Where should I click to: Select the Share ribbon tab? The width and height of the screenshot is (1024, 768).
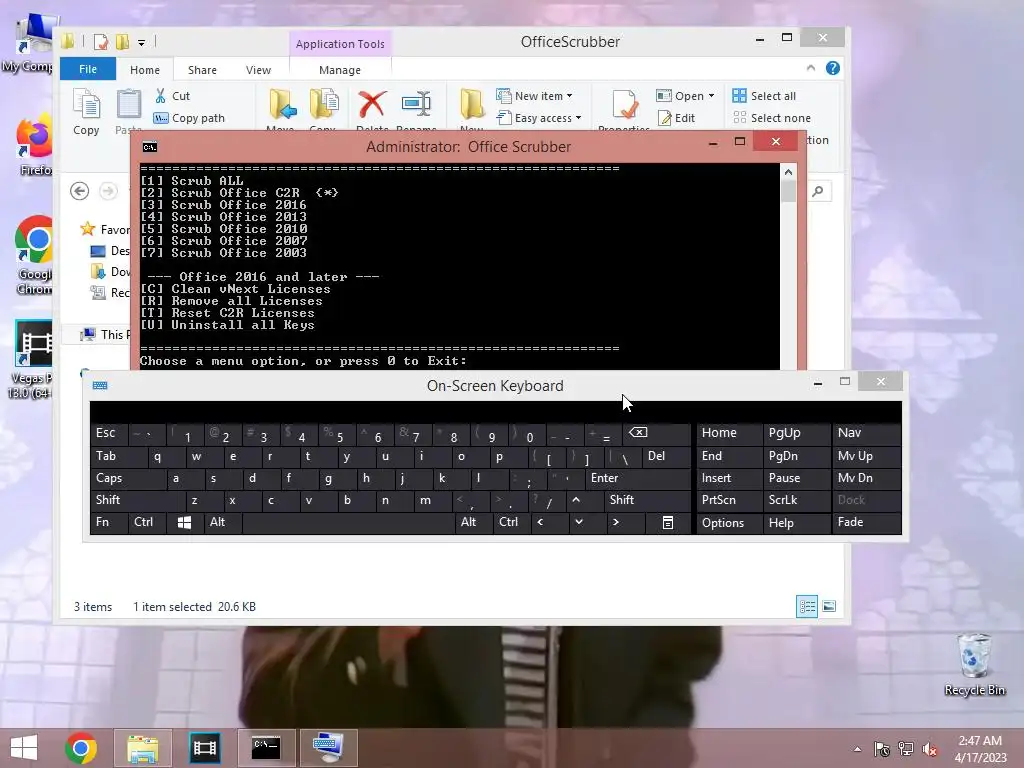click(202, 70)
